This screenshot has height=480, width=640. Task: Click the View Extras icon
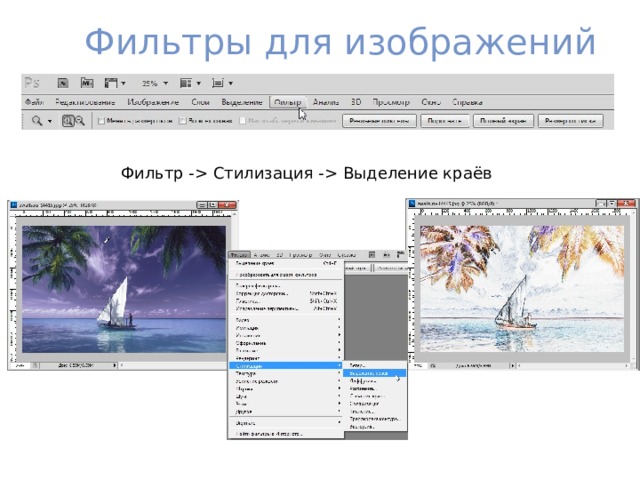coord(111,83)
